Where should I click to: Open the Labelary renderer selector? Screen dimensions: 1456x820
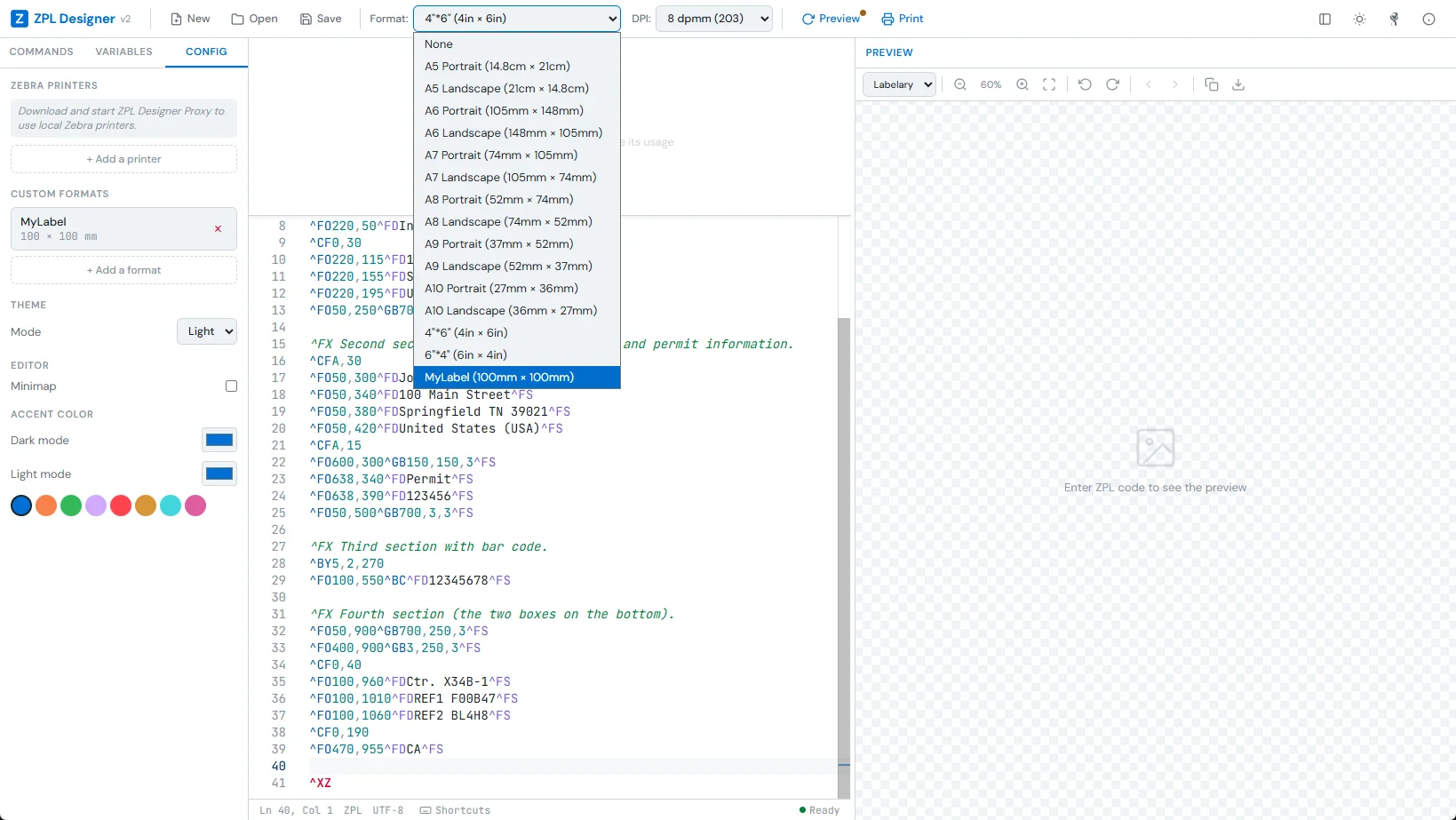point(898,84)
